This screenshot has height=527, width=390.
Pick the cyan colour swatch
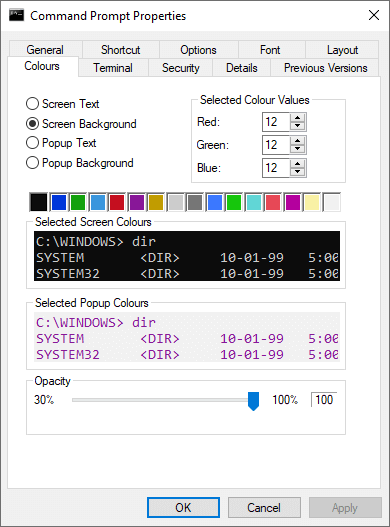[254, 202]
